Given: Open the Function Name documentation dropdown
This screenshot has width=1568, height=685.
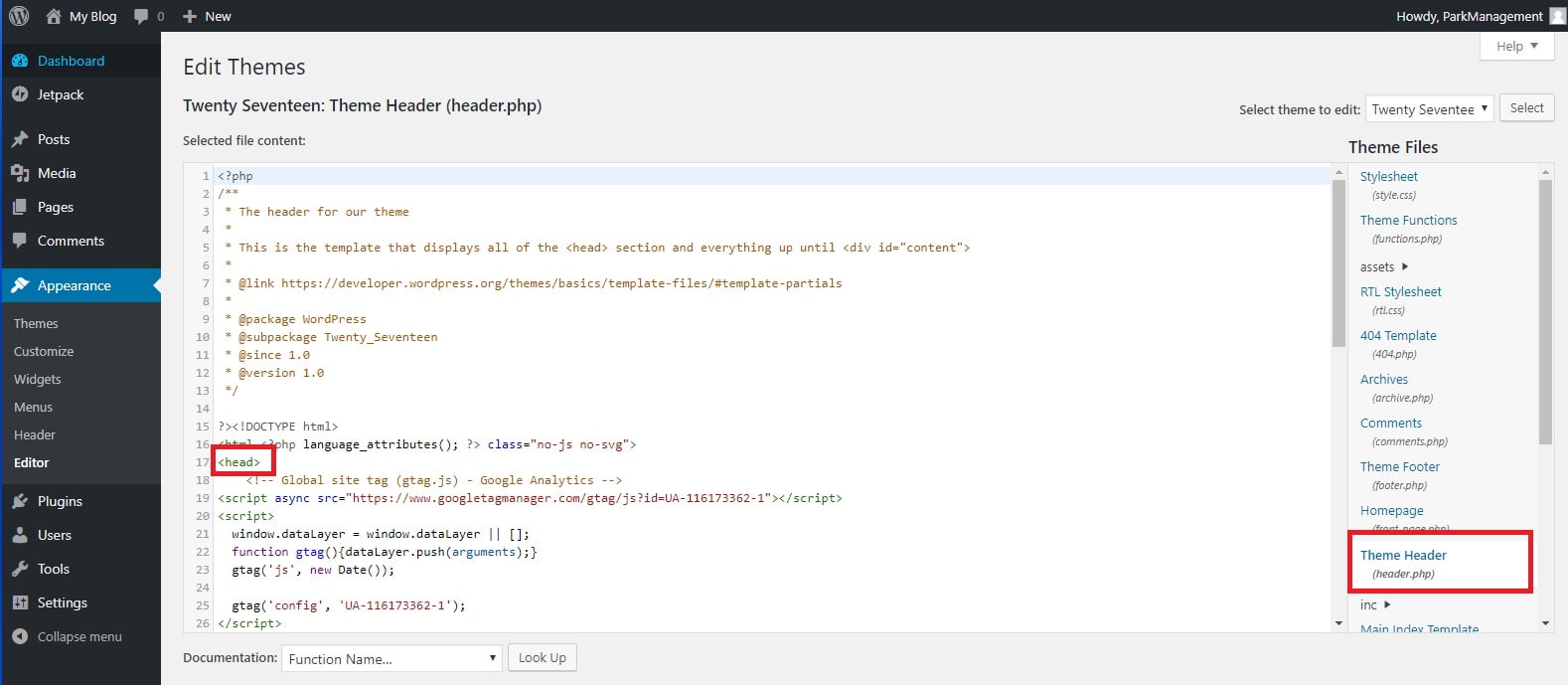Looking at the screenshot, I should (391, 658).
